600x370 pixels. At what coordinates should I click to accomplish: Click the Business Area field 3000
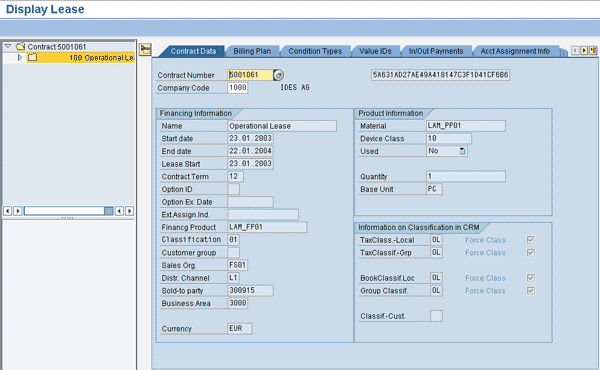[x=238, y=303]
